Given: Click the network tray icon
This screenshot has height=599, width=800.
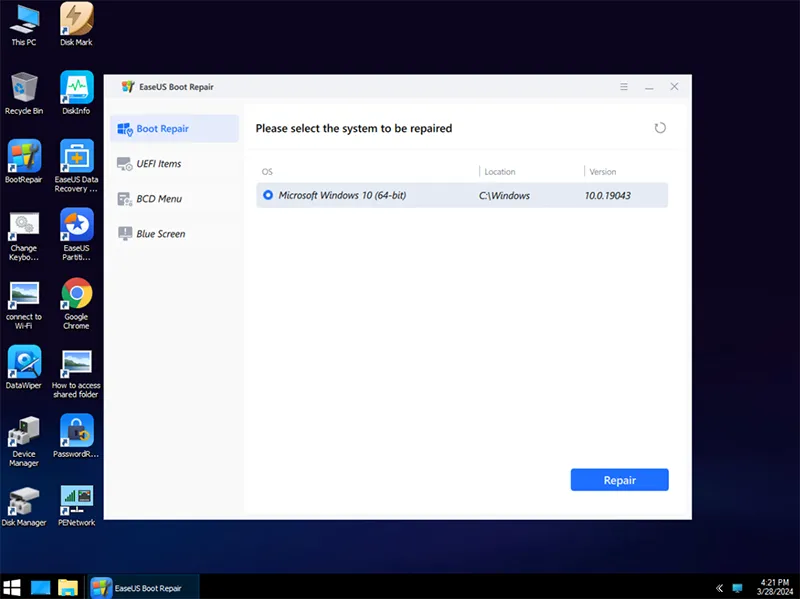Looking at the screenshot, I should point(737,588).
